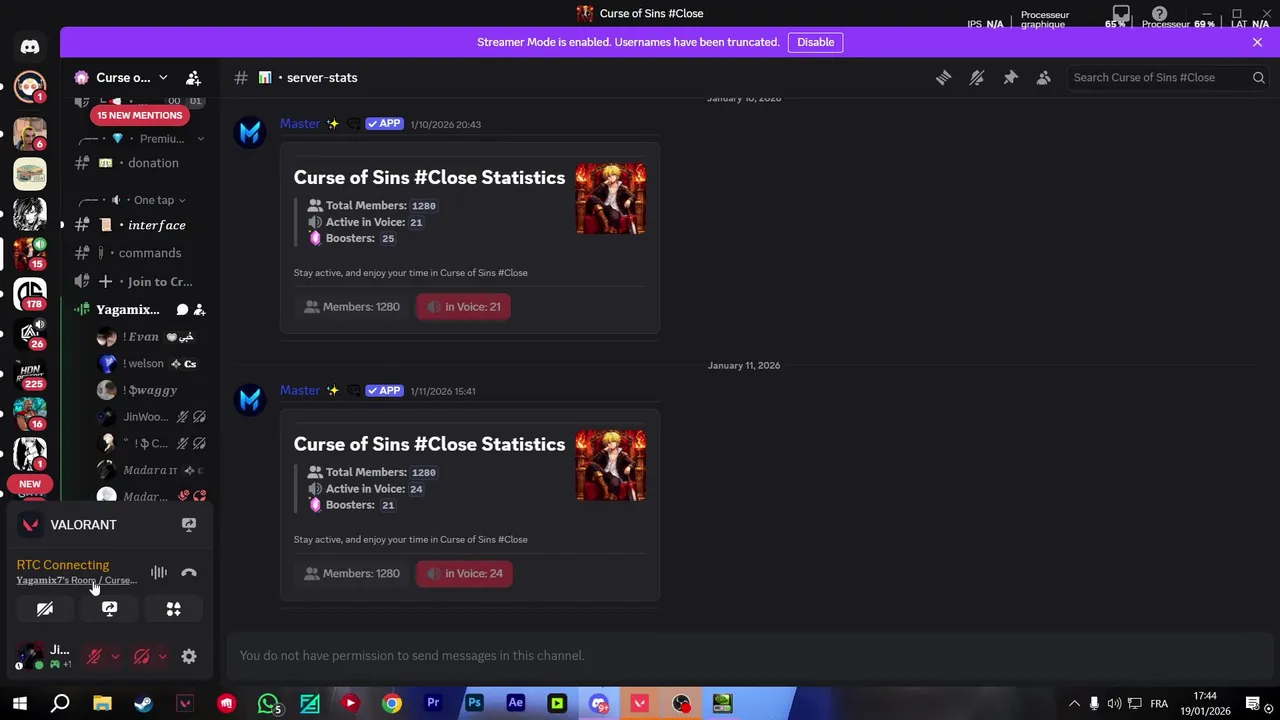The width and height of the screenshot is (1280, 720).
Task: Stream VALORANT using the game panel screen icon
Action: (x=189, y=524)
